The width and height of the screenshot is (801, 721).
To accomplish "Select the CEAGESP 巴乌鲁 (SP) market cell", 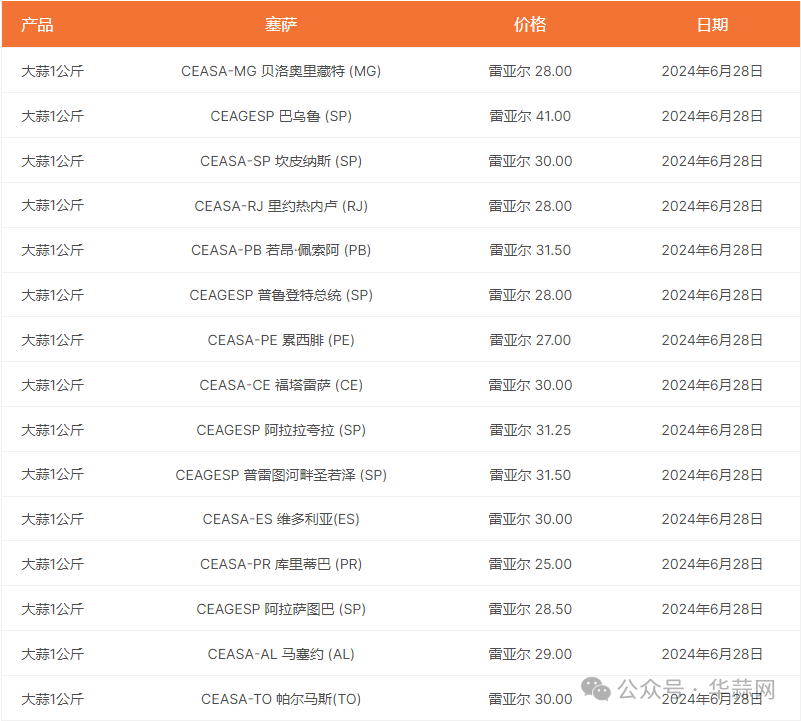I will 281,116.
